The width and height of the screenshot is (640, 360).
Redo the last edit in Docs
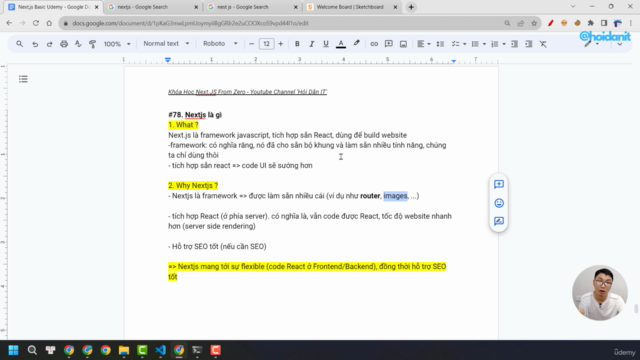point(49,44)
